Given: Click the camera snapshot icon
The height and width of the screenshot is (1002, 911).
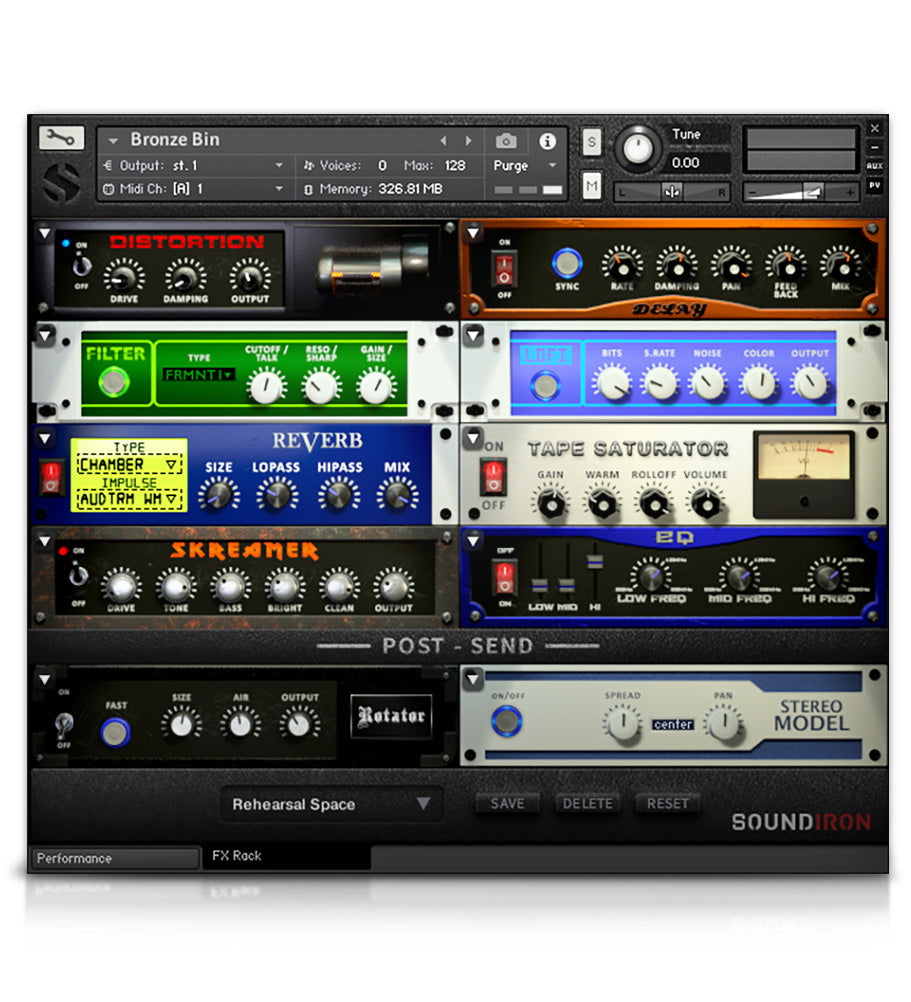Looking at the screenshot, I should tap(506, 141).
